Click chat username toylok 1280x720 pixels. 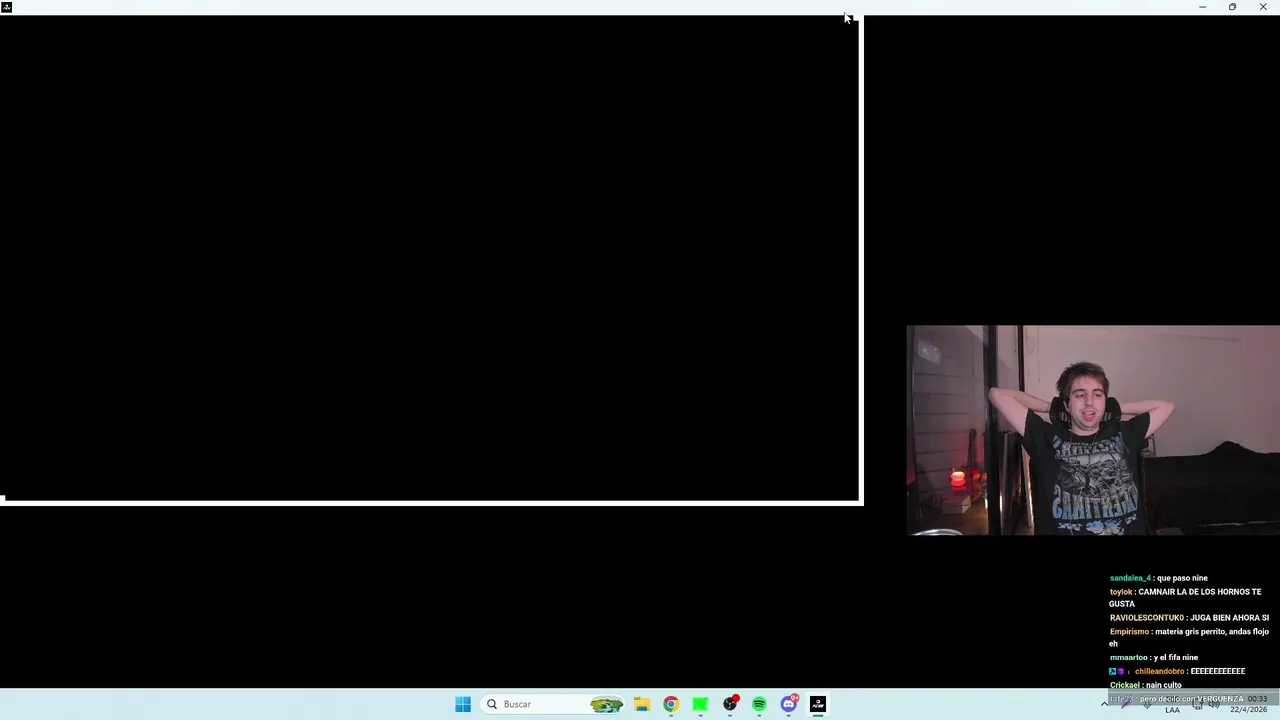click(x=1121, y=592)
